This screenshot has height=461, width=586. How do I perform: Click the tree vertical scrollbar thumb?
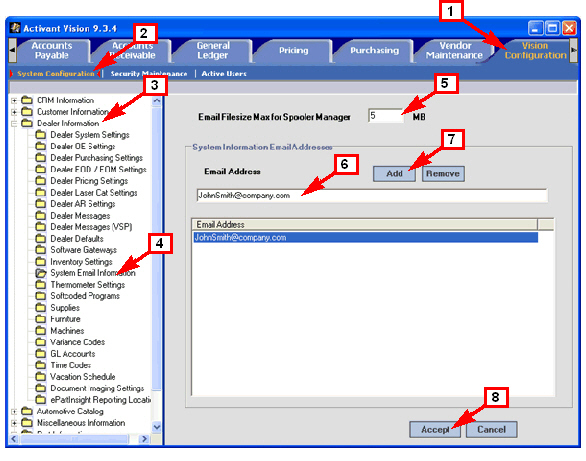(x=157, y=248)
